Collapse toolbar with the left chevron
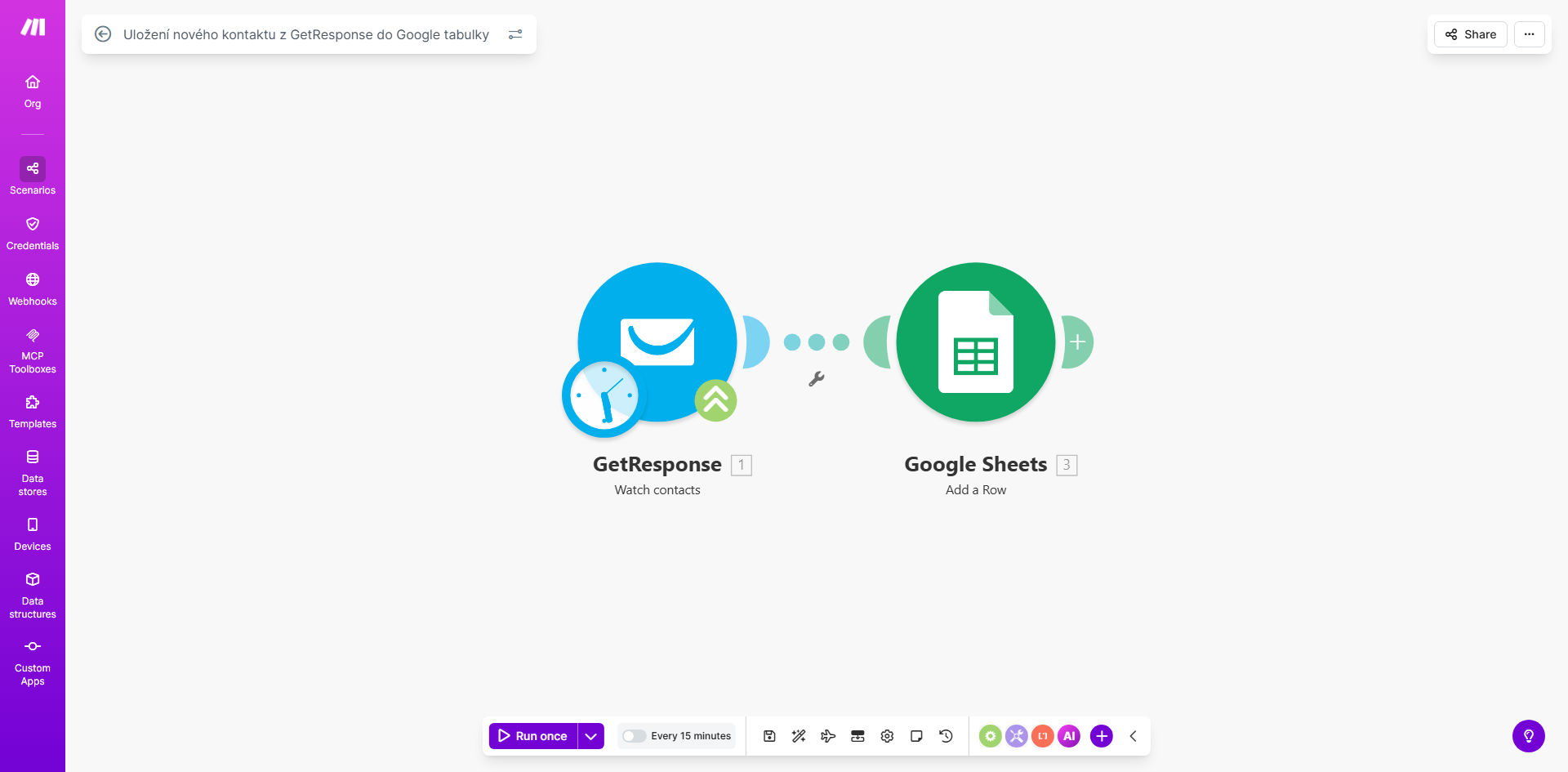 pos(1134,736)
